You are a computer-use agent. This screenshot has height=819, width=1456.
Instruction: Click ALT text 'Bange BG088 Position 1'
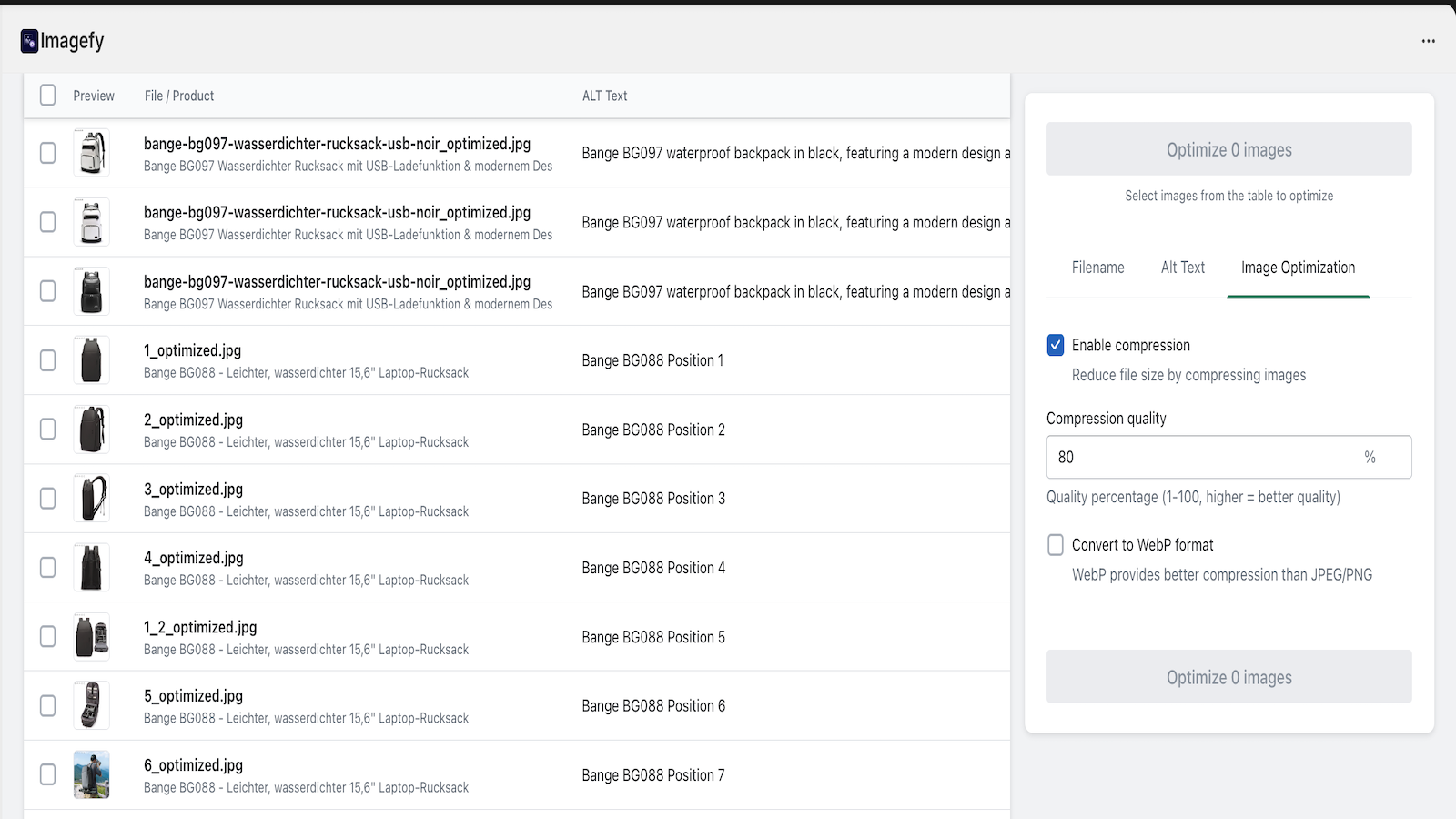652,360
